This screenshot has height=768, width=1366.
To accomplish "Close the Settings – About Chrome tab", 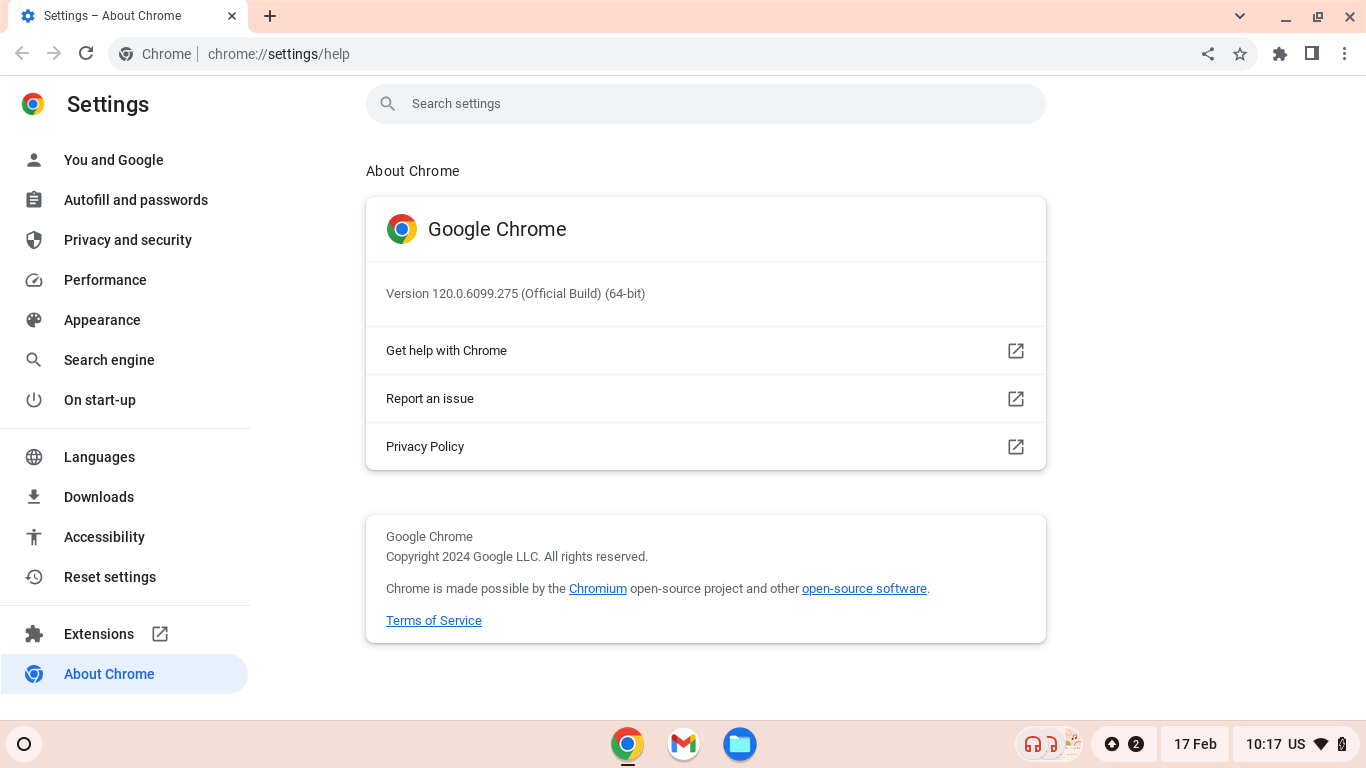I will pos(232,16).
